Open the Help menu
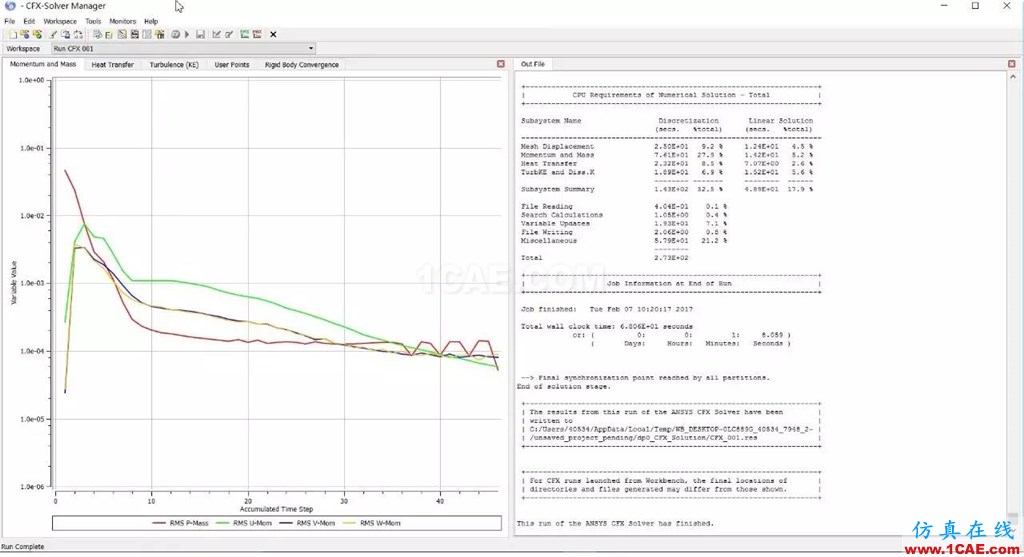1024x557 pixels. tap(151, 21)
